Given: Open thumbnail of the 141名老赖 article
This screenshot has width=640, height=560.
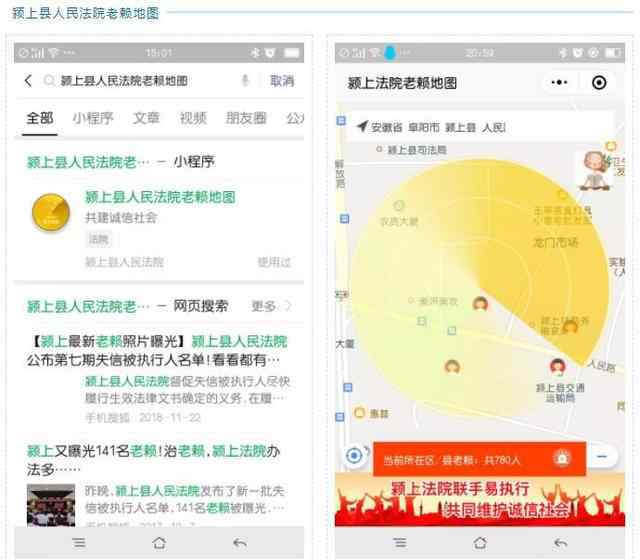Looking at the screenshot, I should tap(51, 505).
